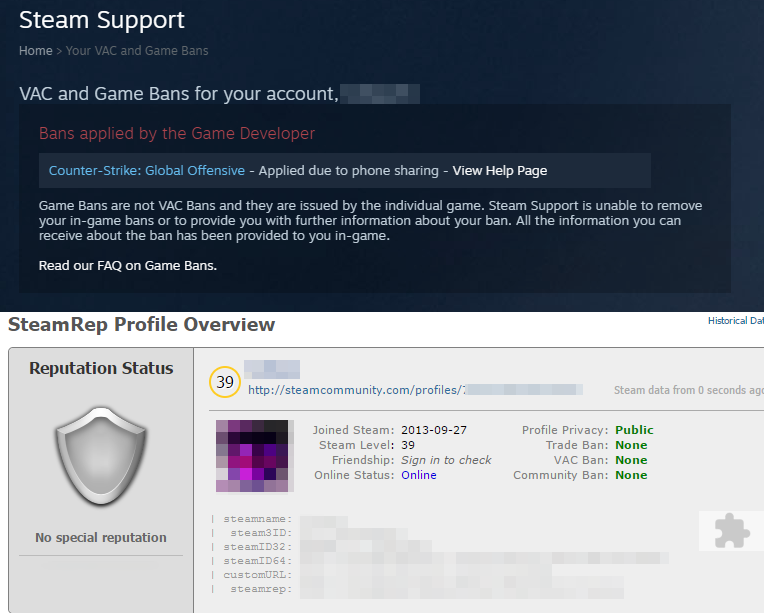Open the steamcommunity.com profile URL

pyautogui.click(x=415, y=390)
